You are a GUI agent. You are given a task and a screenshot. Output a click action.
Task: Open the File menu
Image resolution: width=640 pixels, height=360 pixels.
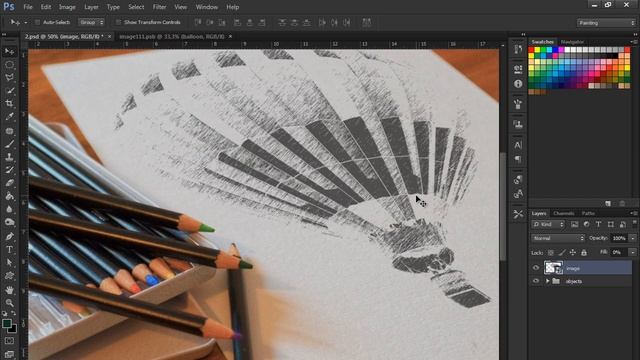click(28, 7)
